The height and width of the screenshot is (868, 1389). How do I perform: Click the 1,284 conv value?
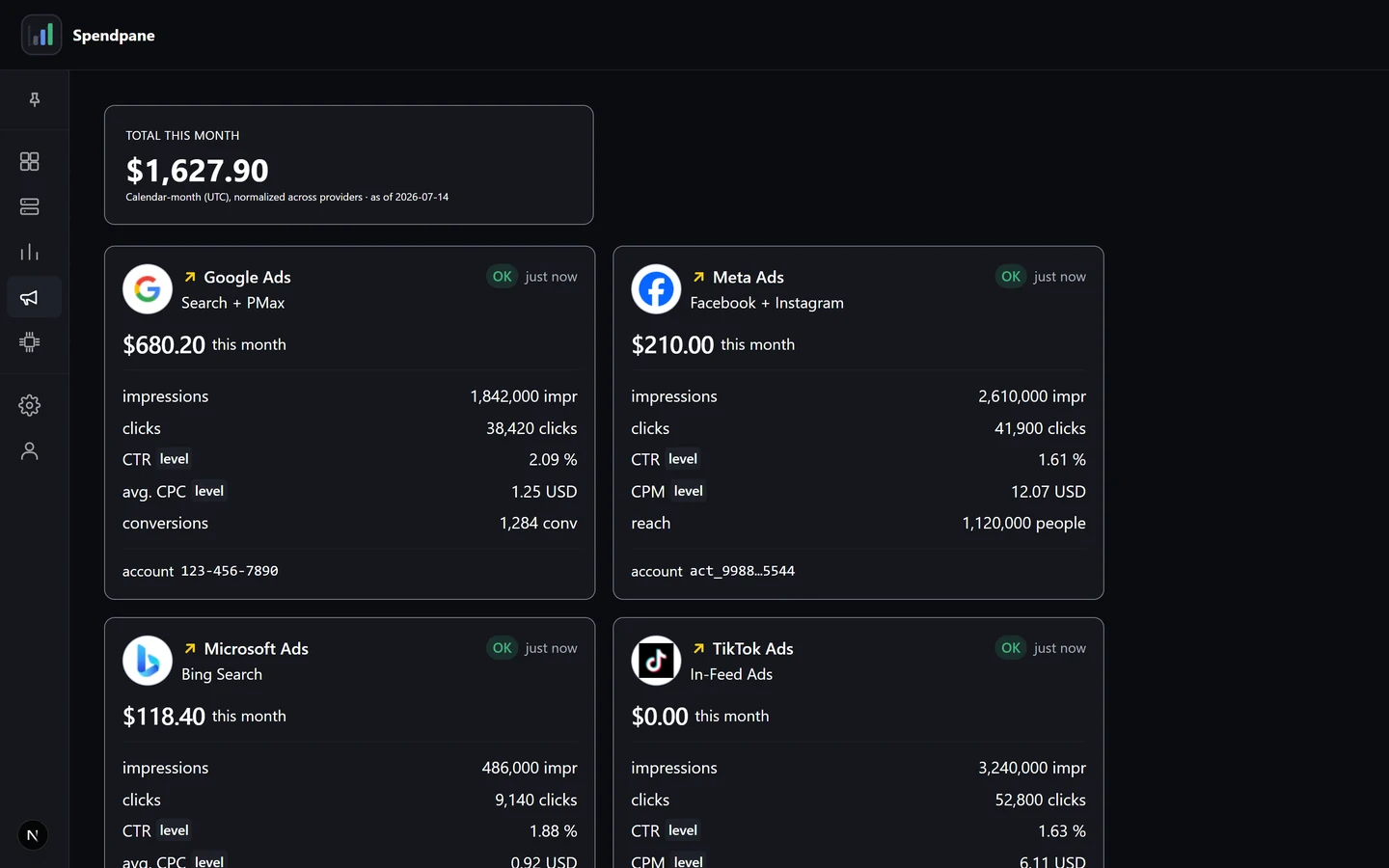click(x=538, y=523)
